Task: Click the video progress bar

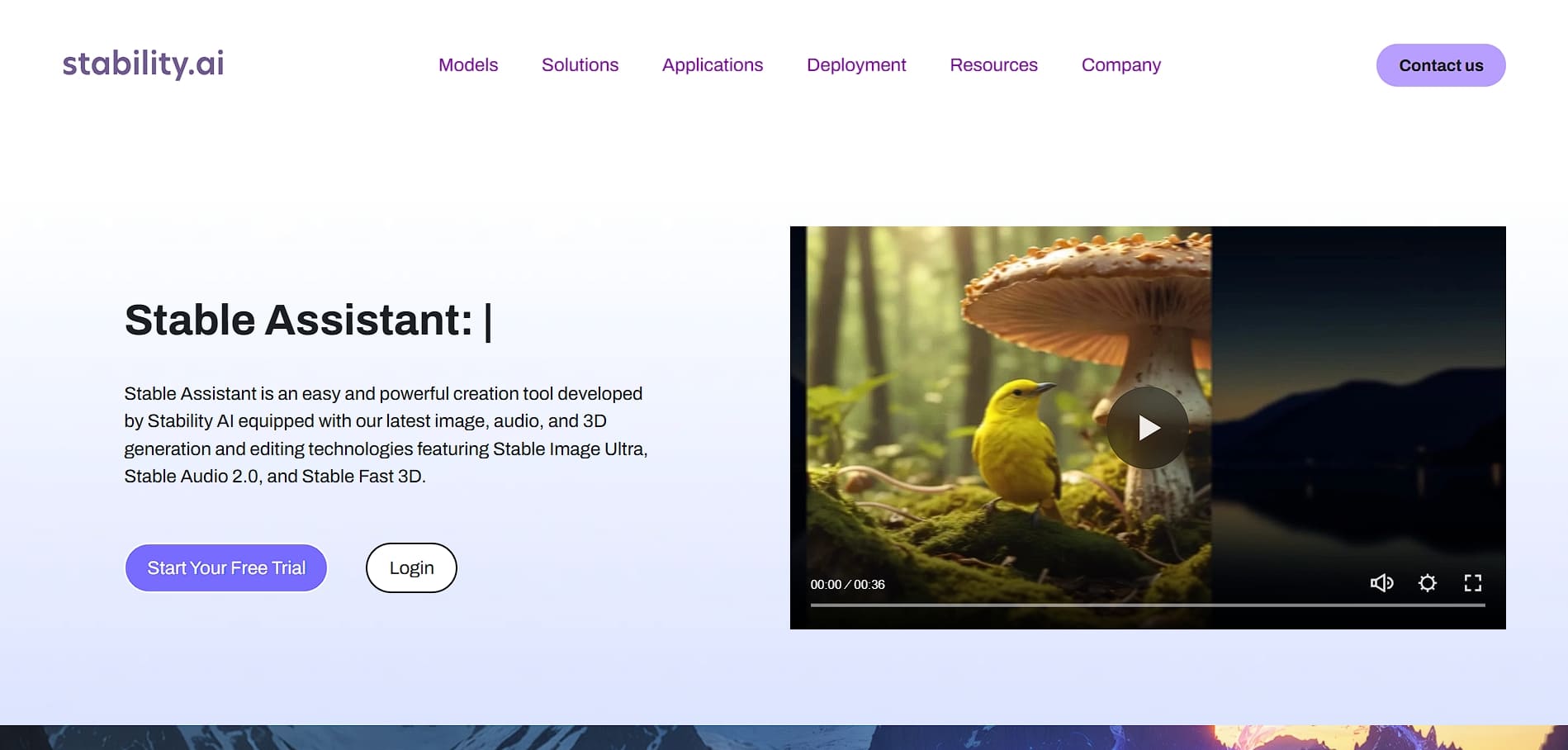Action: click(1148, 605)
